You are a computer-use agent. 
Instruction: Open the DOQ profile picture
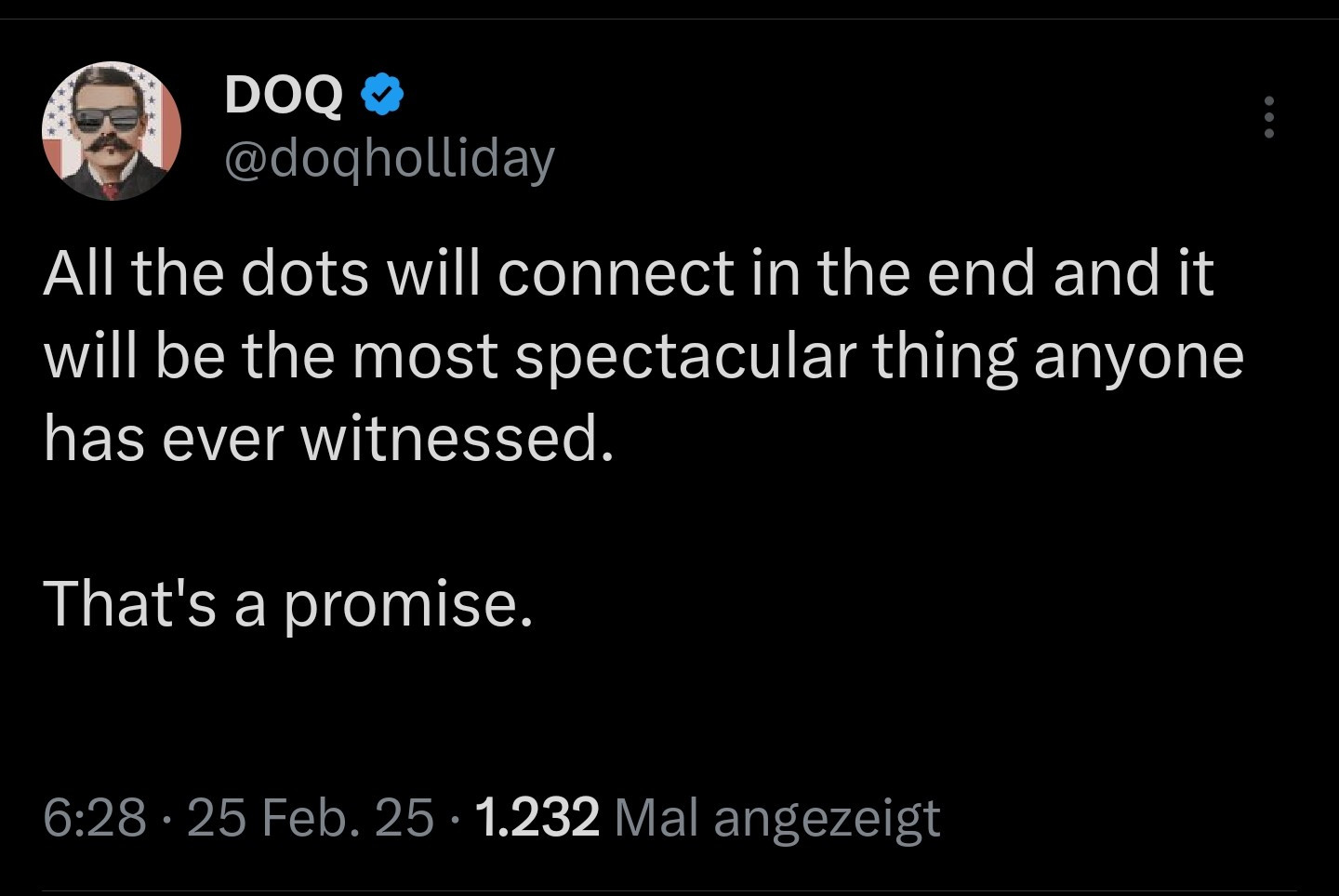coord(111,131)
